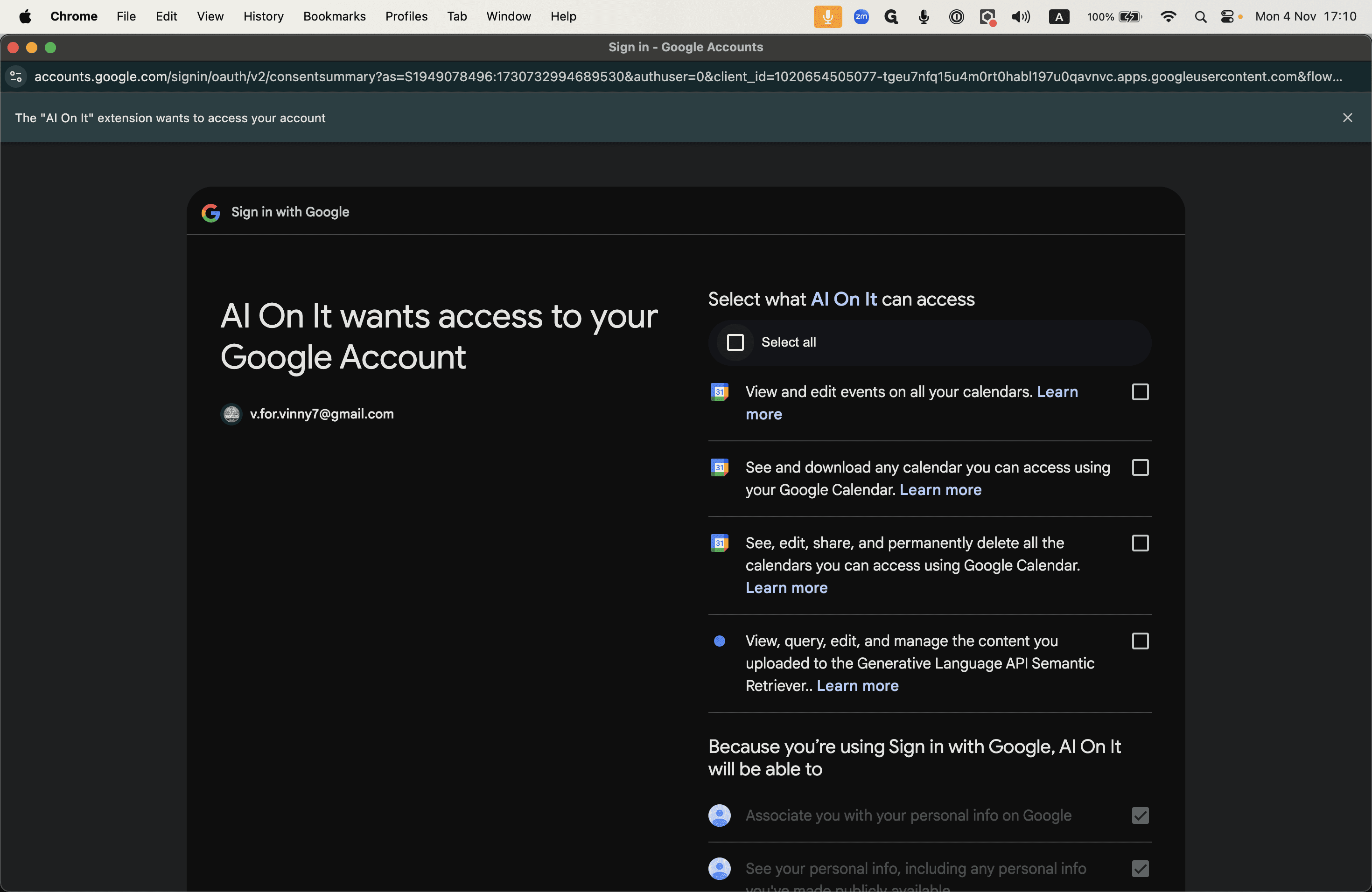1372x892 pixels.
Task: Enable 'View and edit events on all your calendars'
Action: 1140,392
